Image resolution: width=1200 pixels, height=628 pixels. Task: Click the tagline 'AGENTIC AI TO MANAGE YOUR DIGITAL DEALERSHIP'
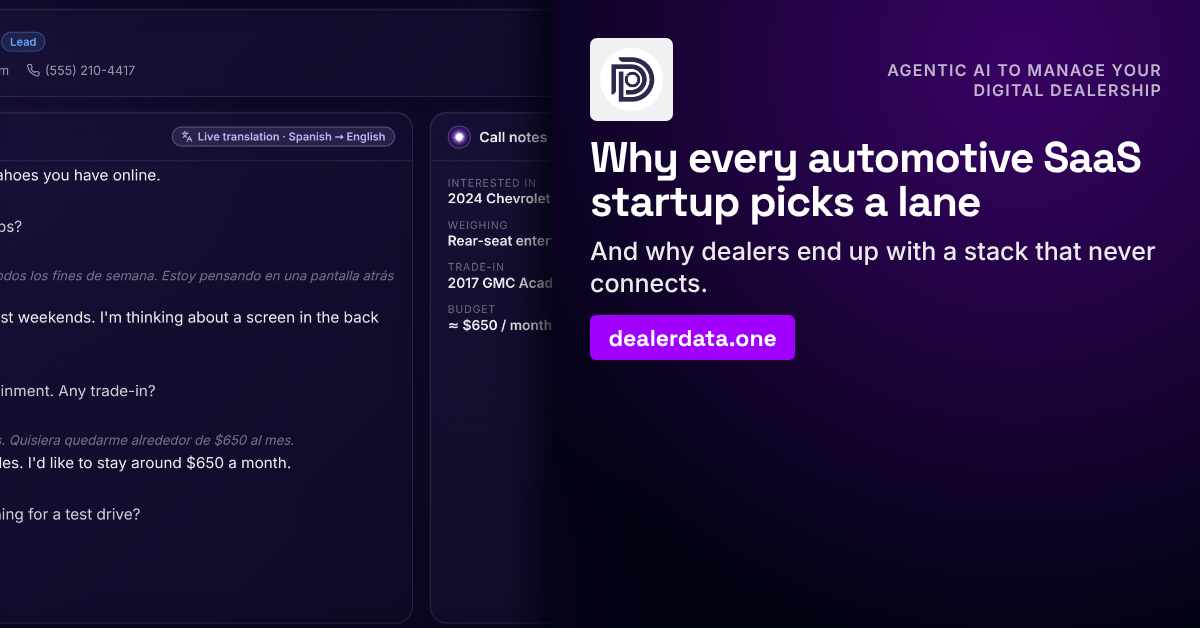(x=1024, y=81)
